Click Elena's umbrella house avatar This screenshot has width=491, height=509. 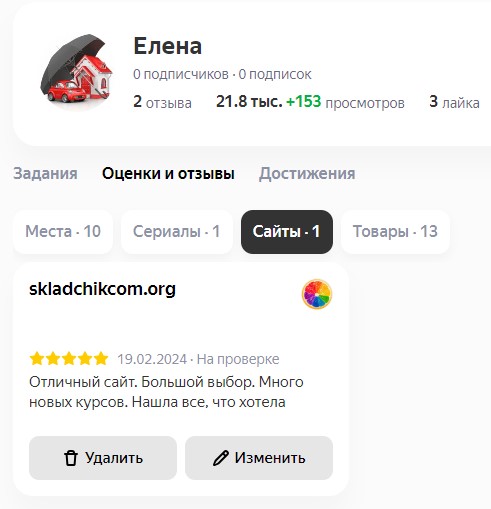click(x=76, y=71)
